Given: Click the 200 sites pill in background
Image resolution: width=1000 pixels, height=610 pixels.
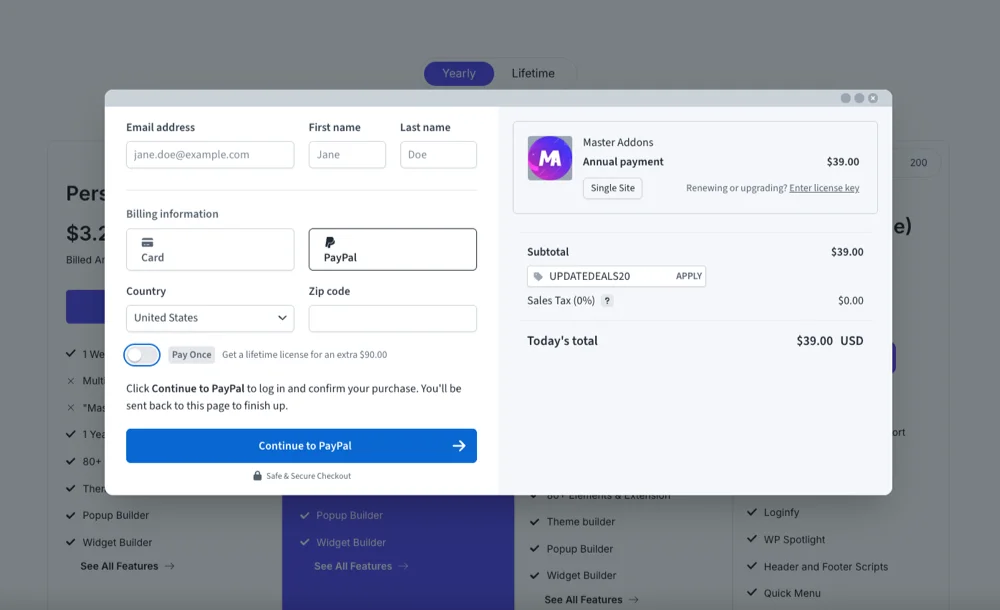Looking at the screenshot, I should point(918,163).
